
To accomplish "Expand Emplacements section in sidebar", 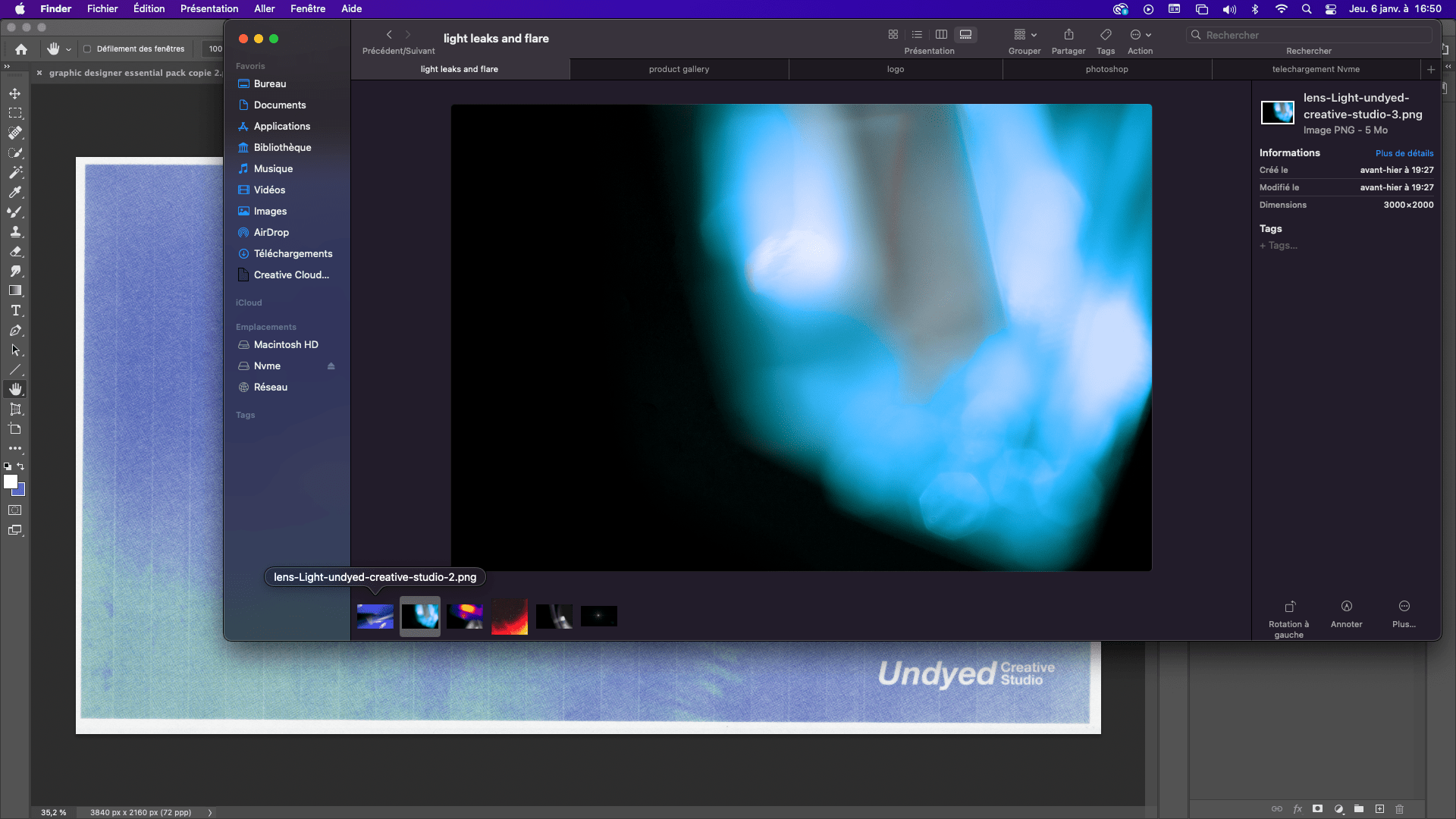I will 266,326.
